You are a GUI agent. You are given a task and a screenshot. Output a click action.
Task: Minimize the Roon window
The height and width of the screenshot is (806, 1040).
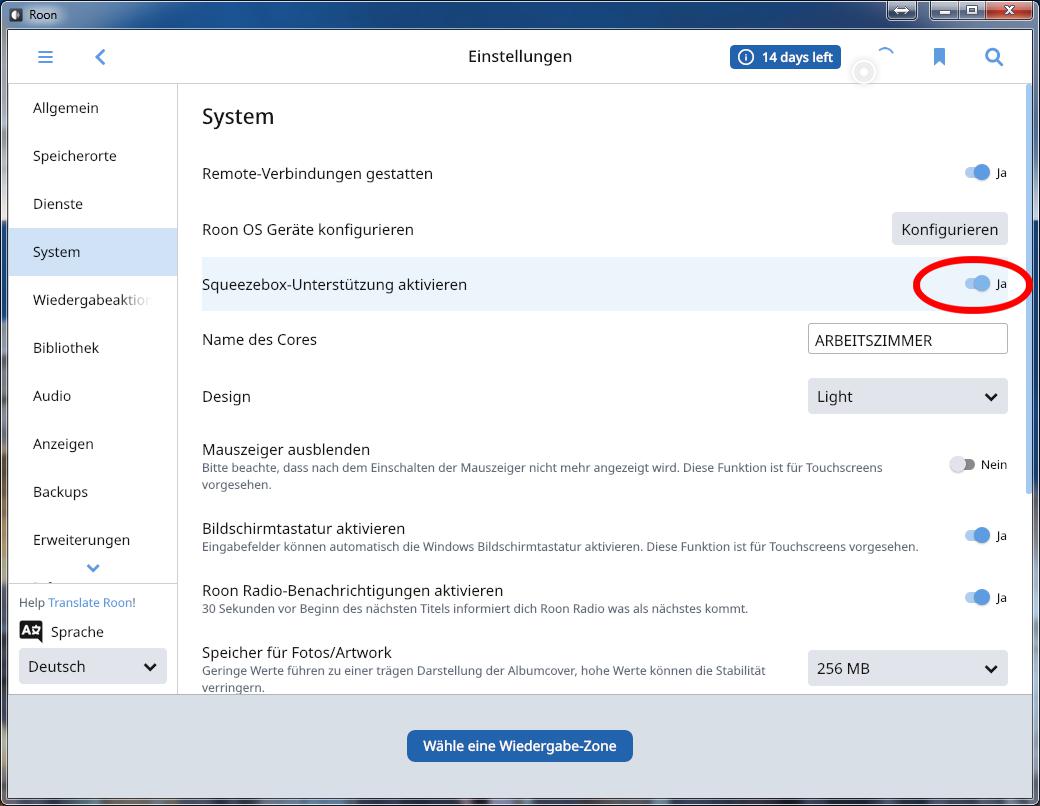[944, 11]
